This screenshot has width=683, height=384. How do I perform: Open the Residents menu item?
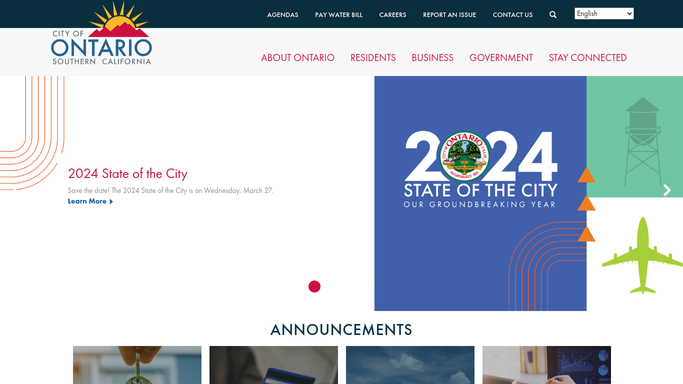pos(373,57)
